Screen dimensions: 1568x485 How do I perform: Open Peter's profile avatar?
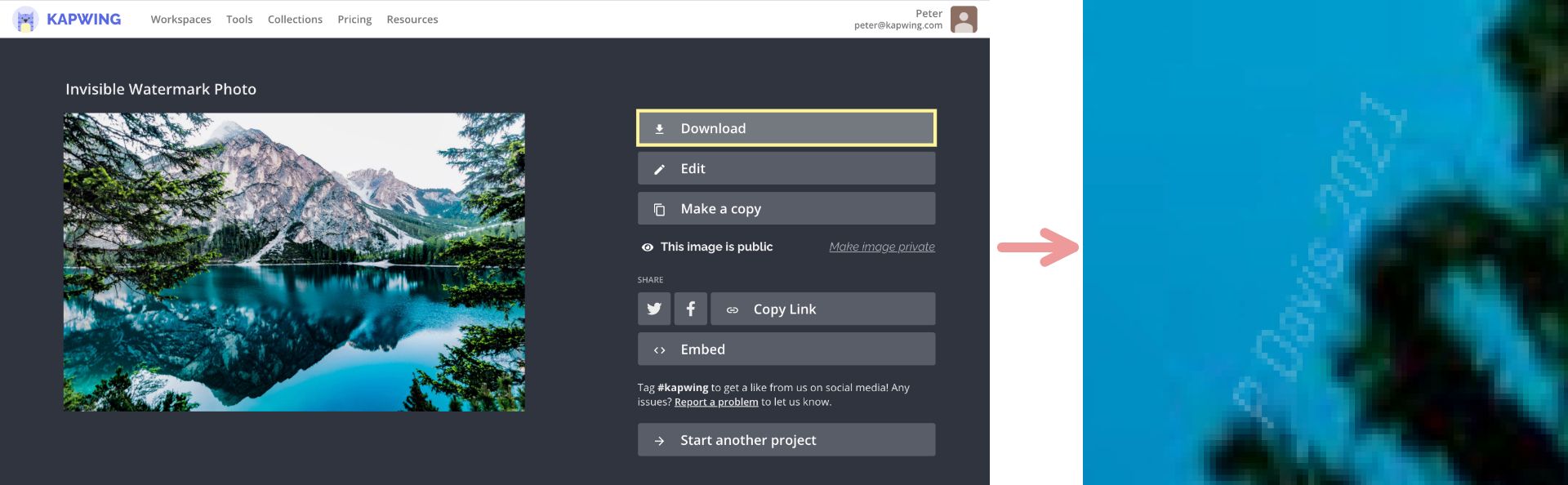[964, 20]
